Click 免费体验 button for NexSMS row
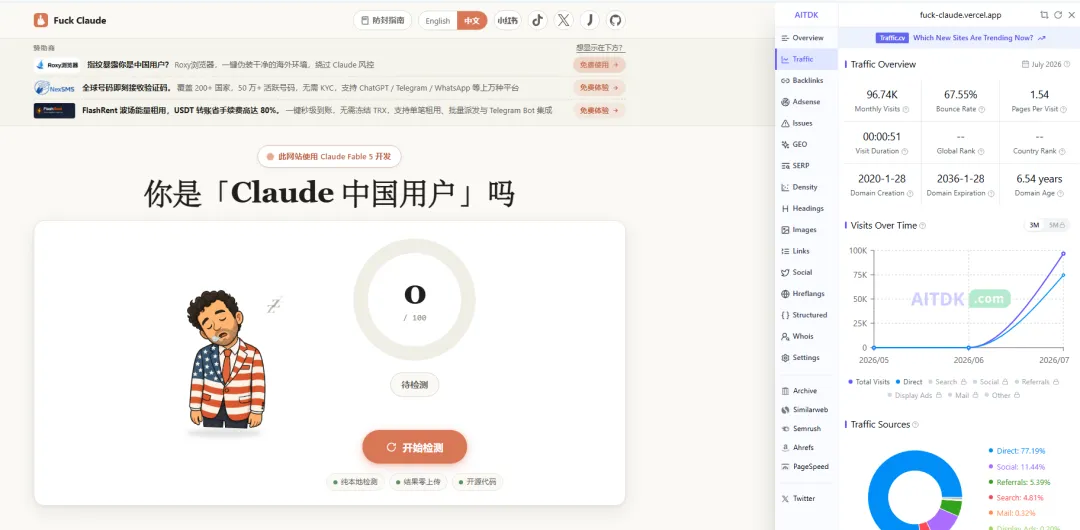1080x530 pixels. [x=599, y=88]
